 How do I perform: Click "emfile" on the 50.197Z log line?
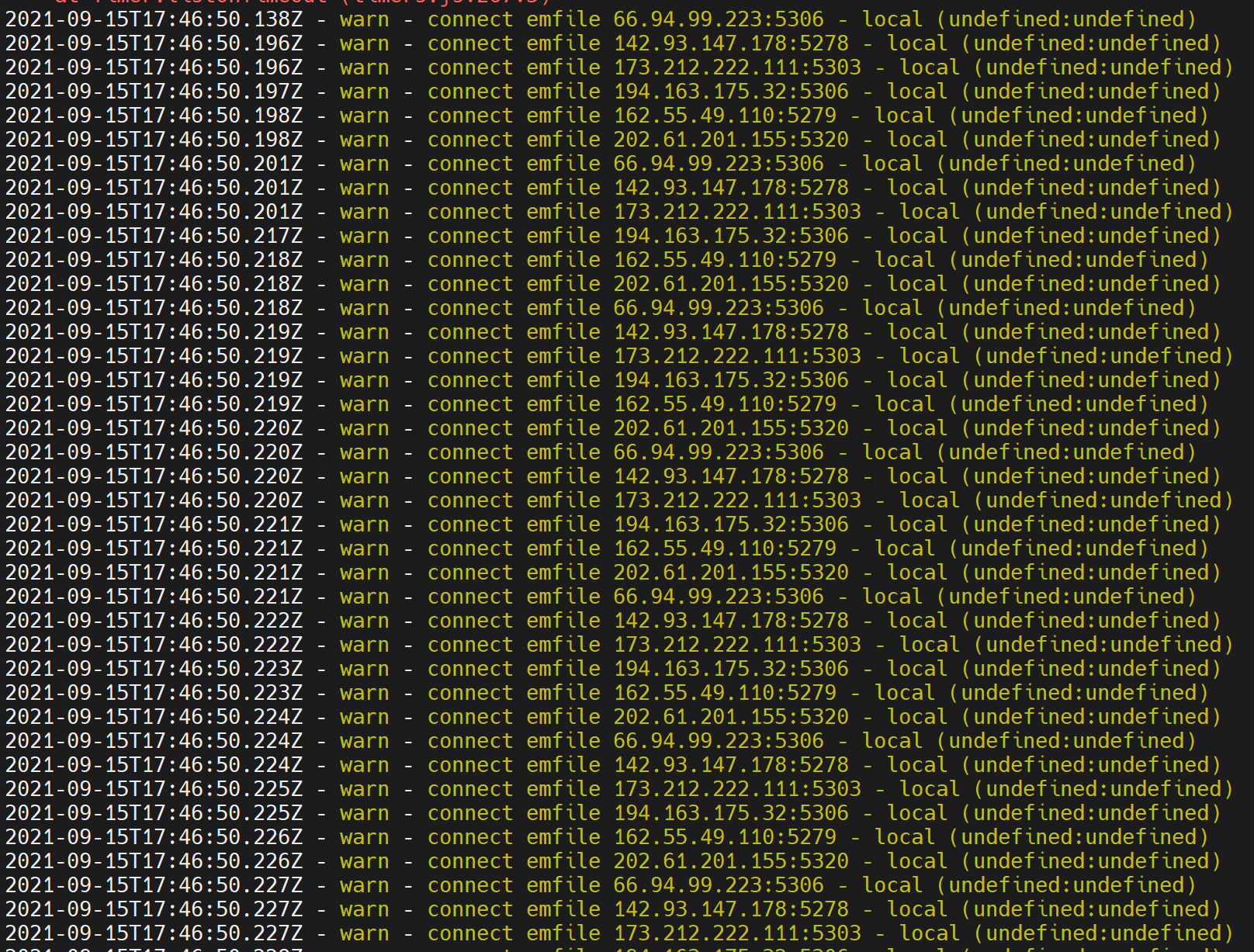pos(563,92)
